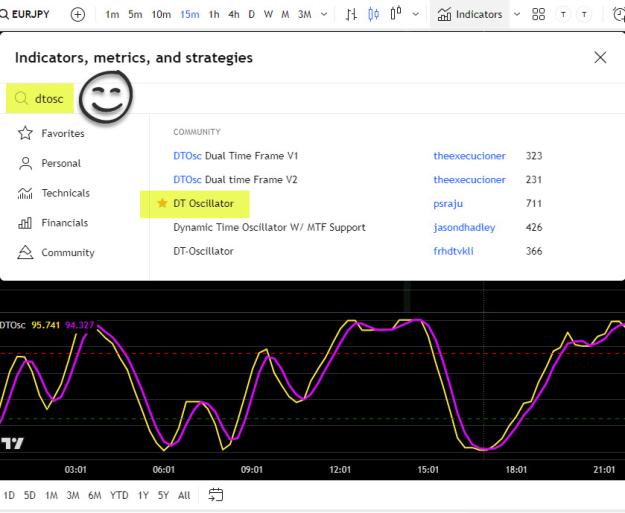Screen dimensions: 625x513
Task: Click the 12:01 time axis label
Action: (x=340, y=470)
